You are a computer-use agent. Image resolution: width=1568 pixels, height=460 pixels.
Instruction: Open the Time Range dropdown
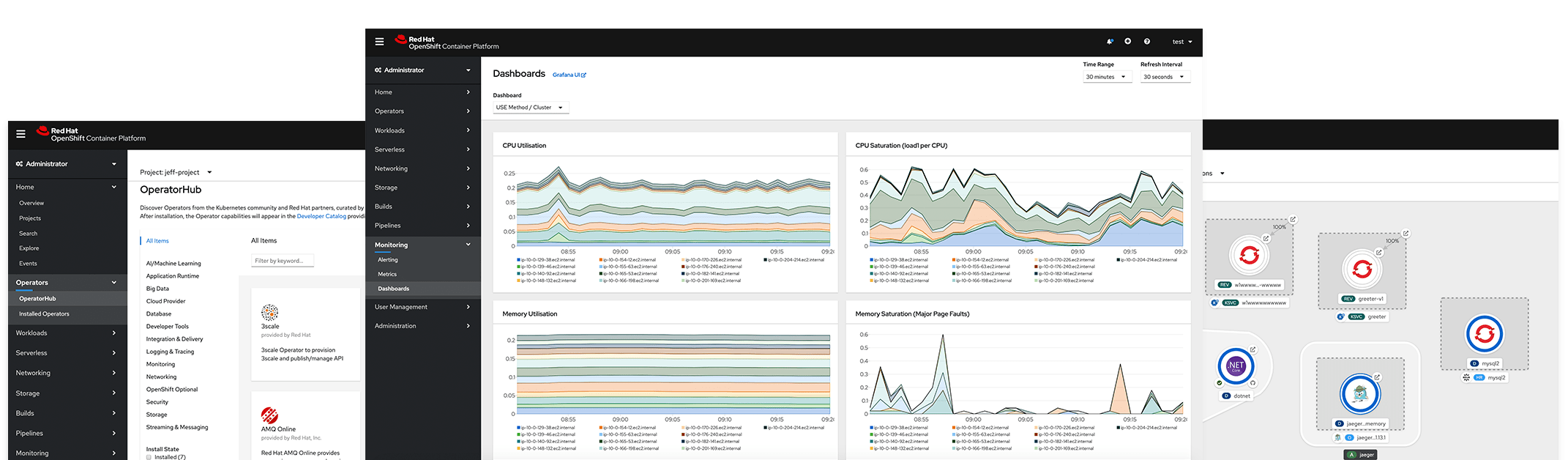1107,77
